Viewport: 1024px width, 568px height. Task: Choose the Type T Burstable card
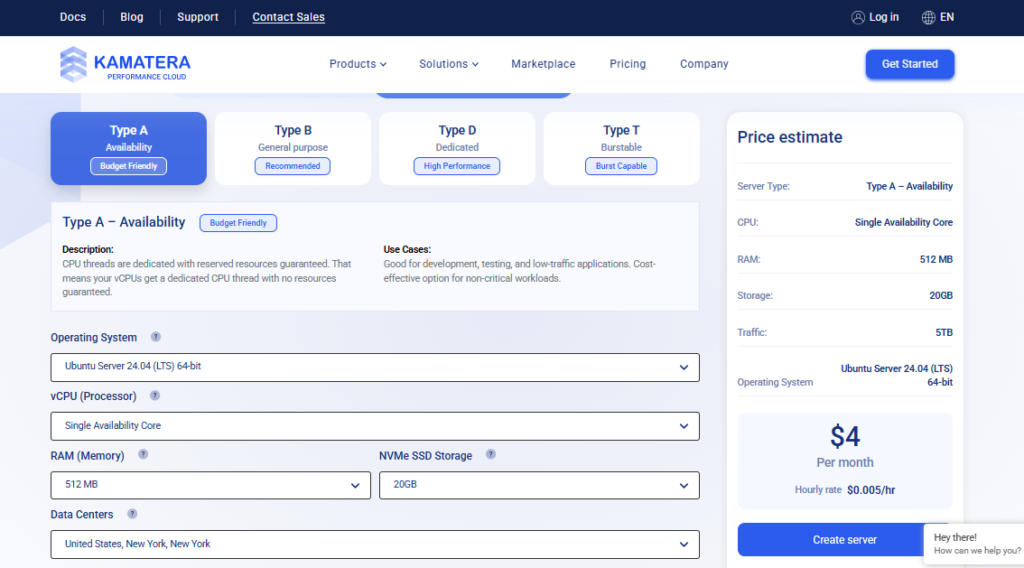pyautogui.click(x=621, y=148)
